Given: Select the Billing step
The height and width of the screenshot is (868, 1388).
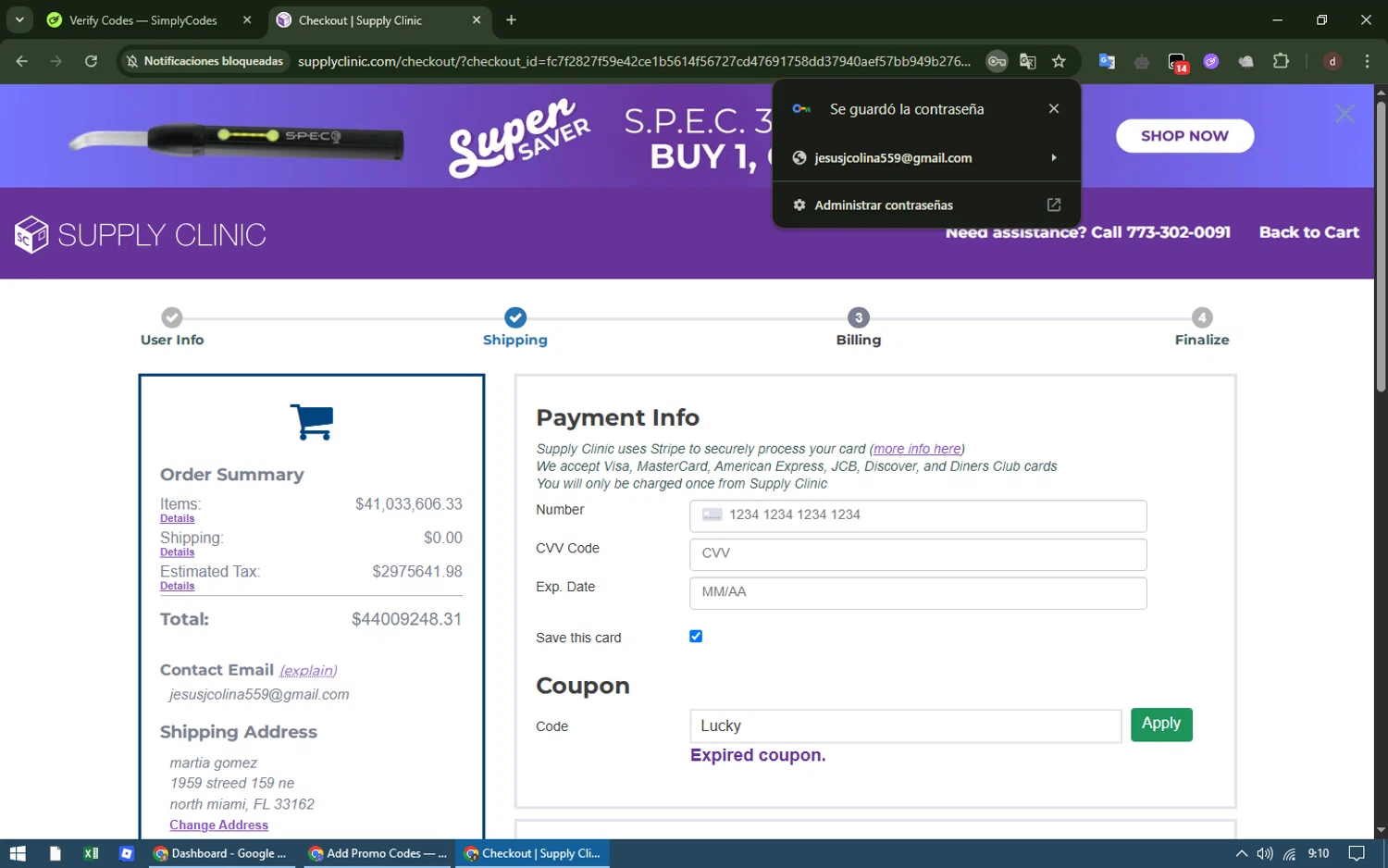Looking at the screenshot, I should tap(859, 328).
